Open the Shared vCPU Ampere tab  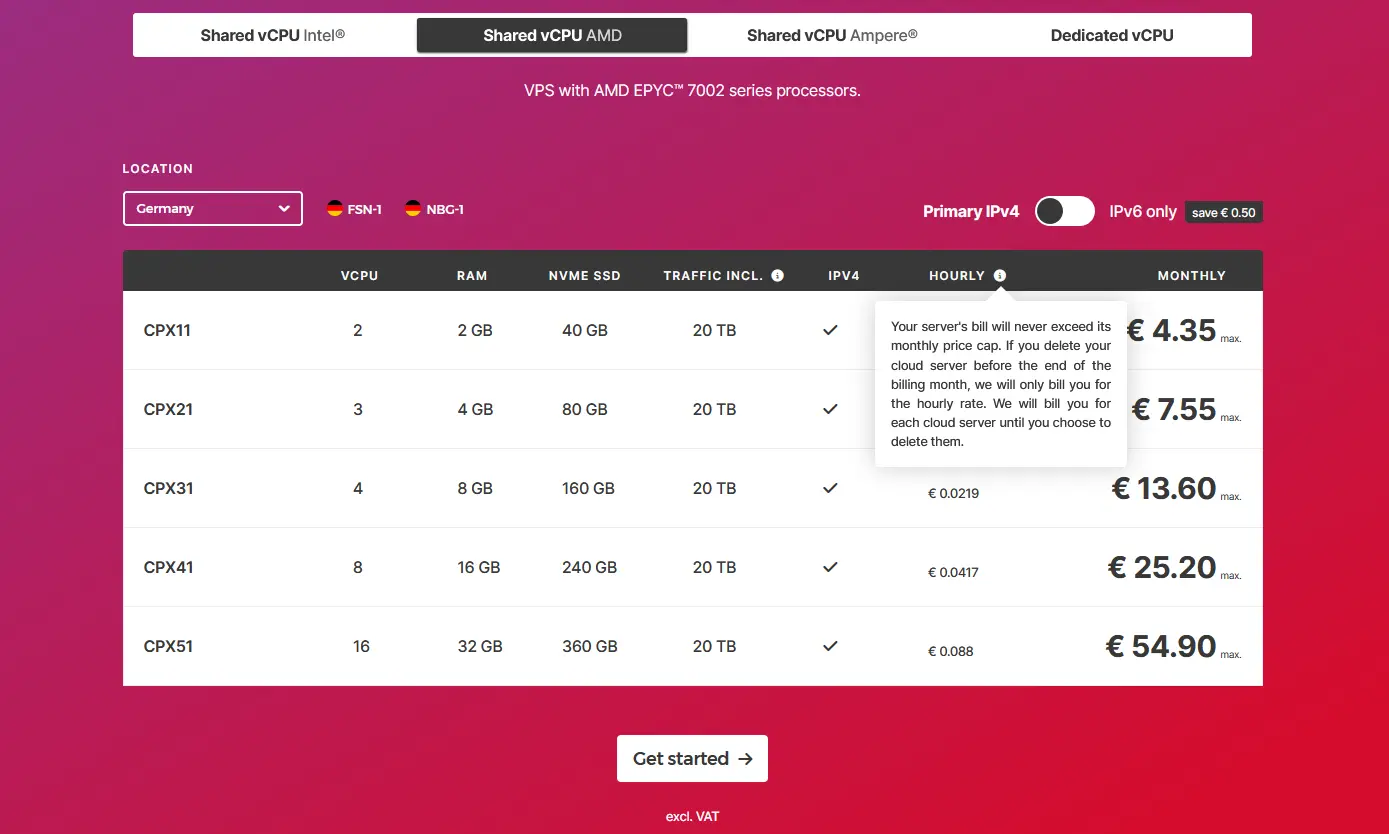(832, 35)
